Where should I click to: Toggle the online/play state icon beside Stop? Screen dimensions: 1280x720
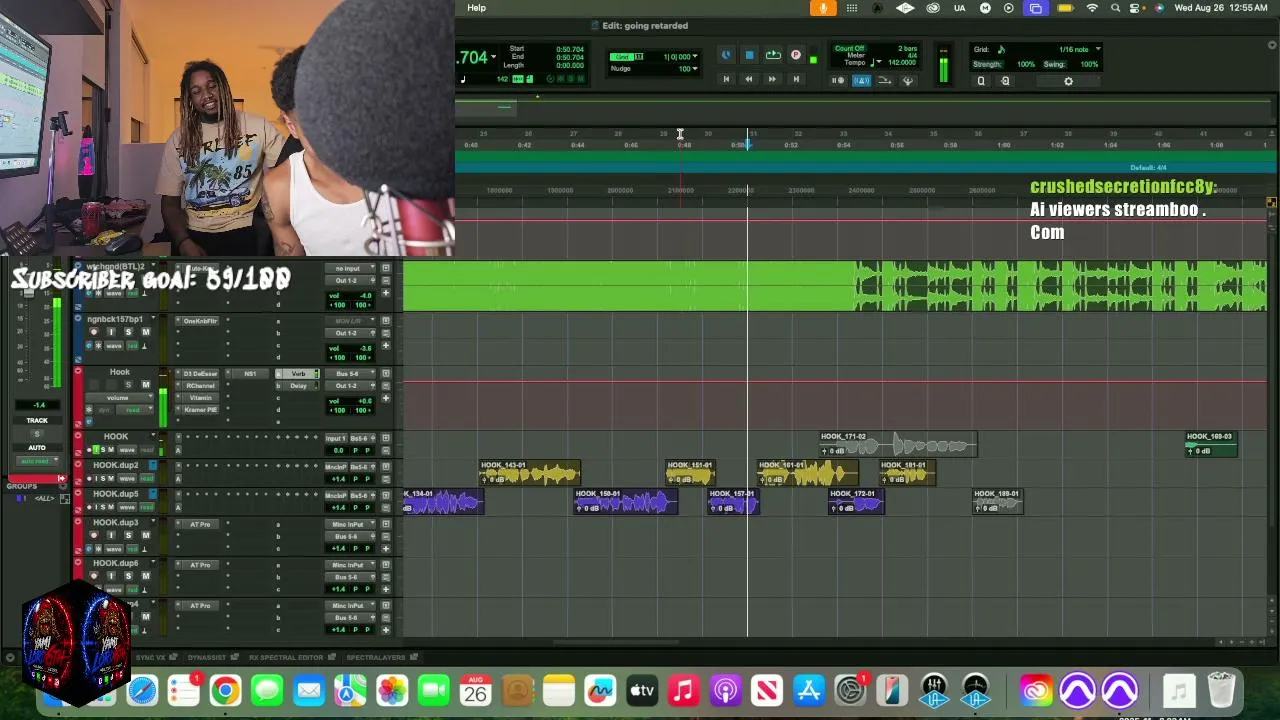pyautogui.click(x=726, y=56)
